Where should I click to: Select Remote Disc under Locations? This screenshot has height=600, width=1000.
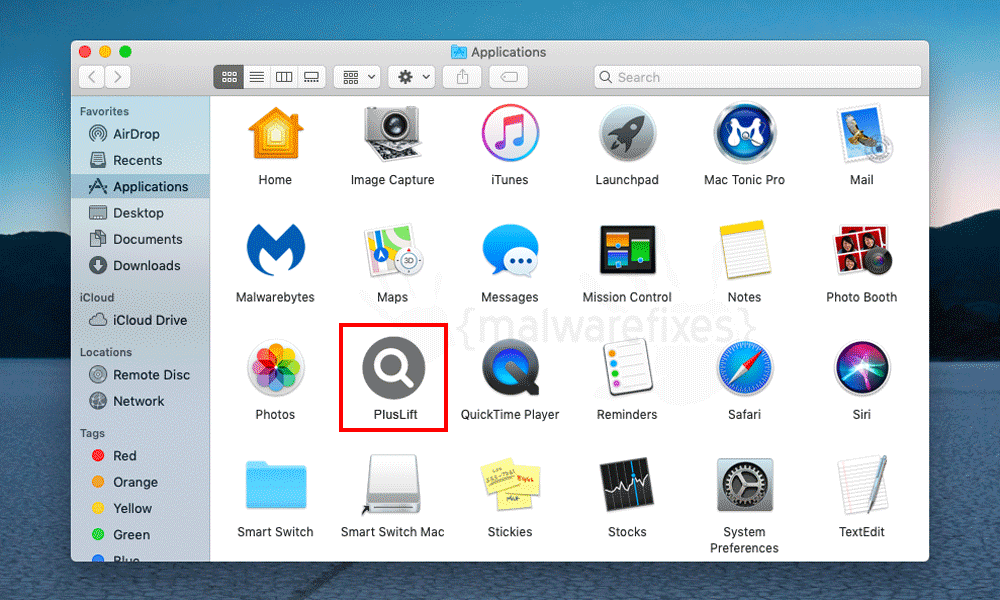[140, 375]
